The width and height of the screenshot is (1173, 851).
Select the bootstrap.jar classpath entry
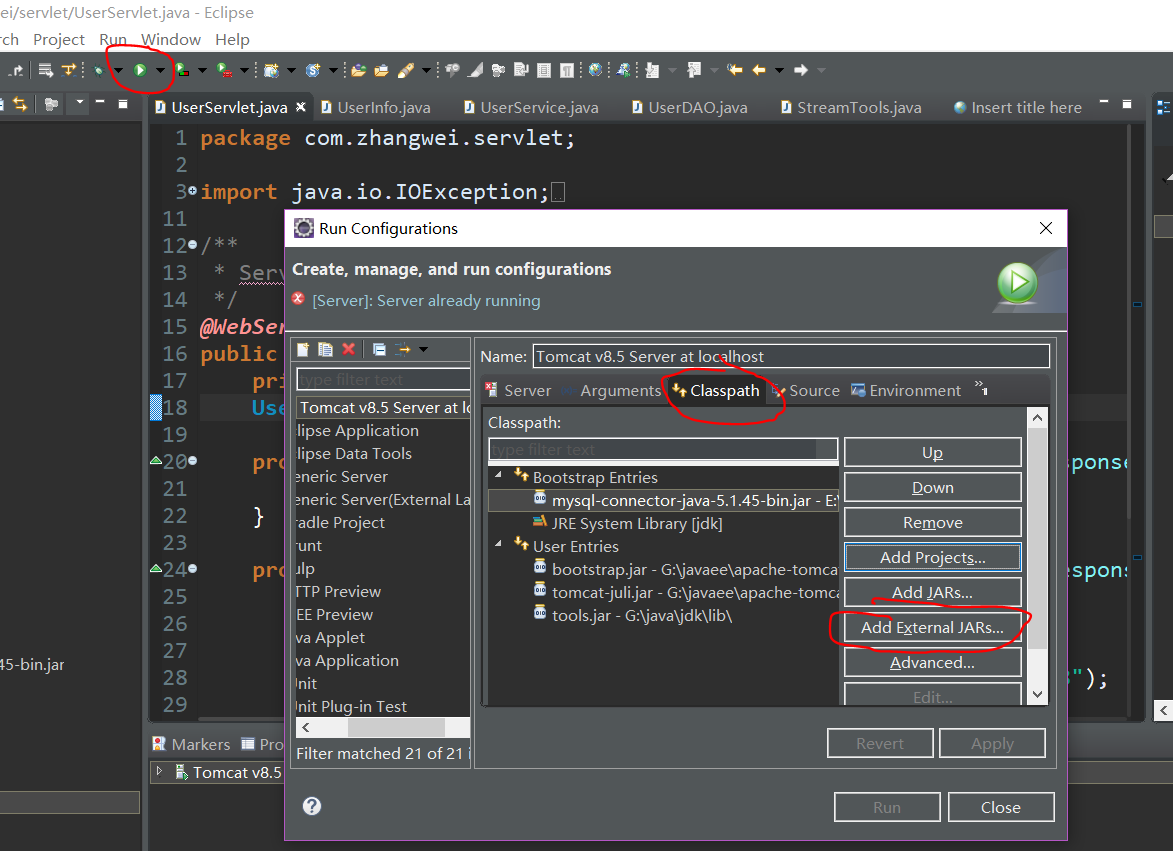(x=685, y=569)
